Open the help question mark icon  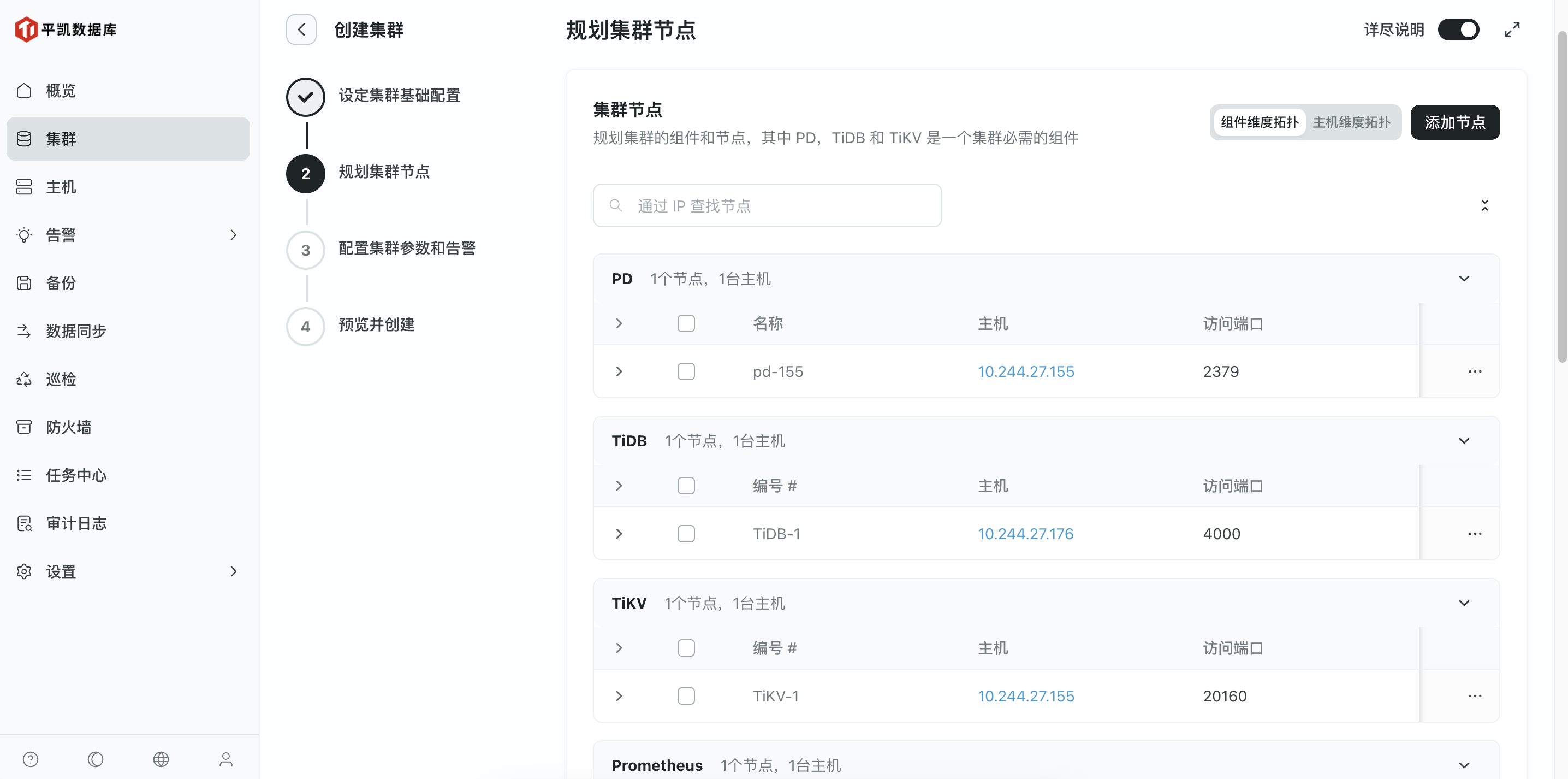point(31,759)
